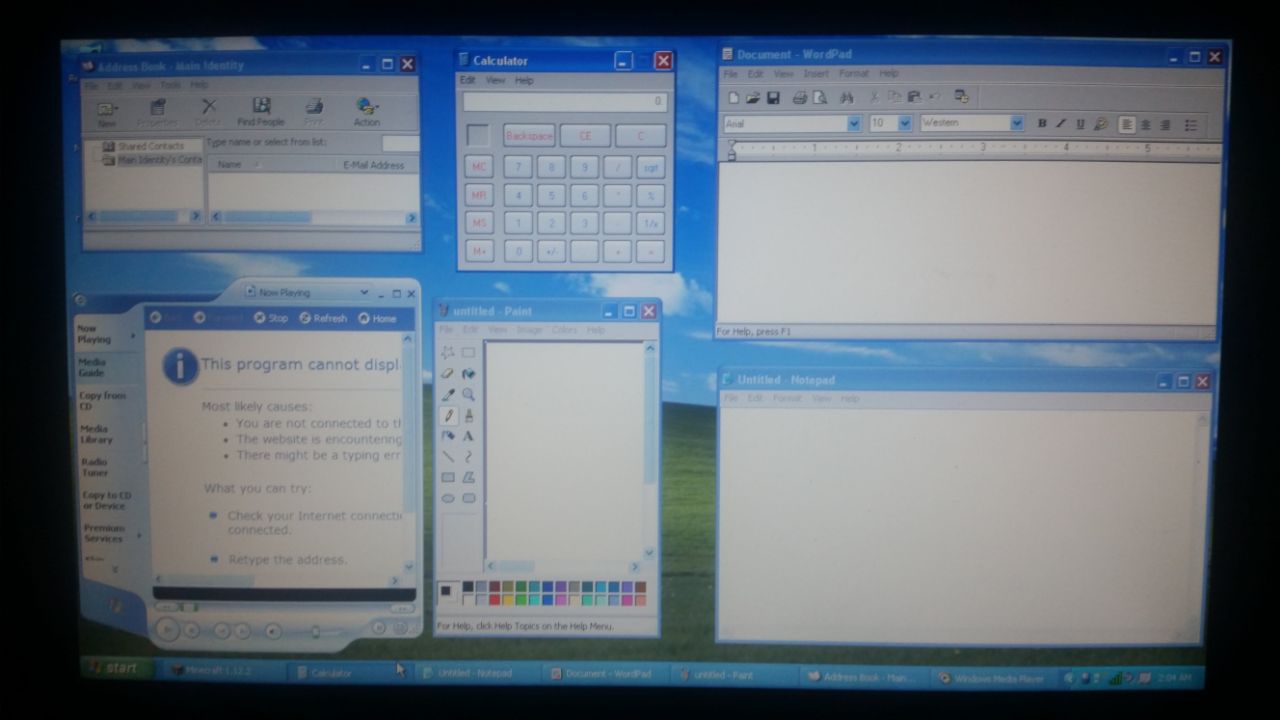Select the Rounded Rectangle tool in Paint
The height and width of the screenshot is (720, 1280).
tap(468, 498)
